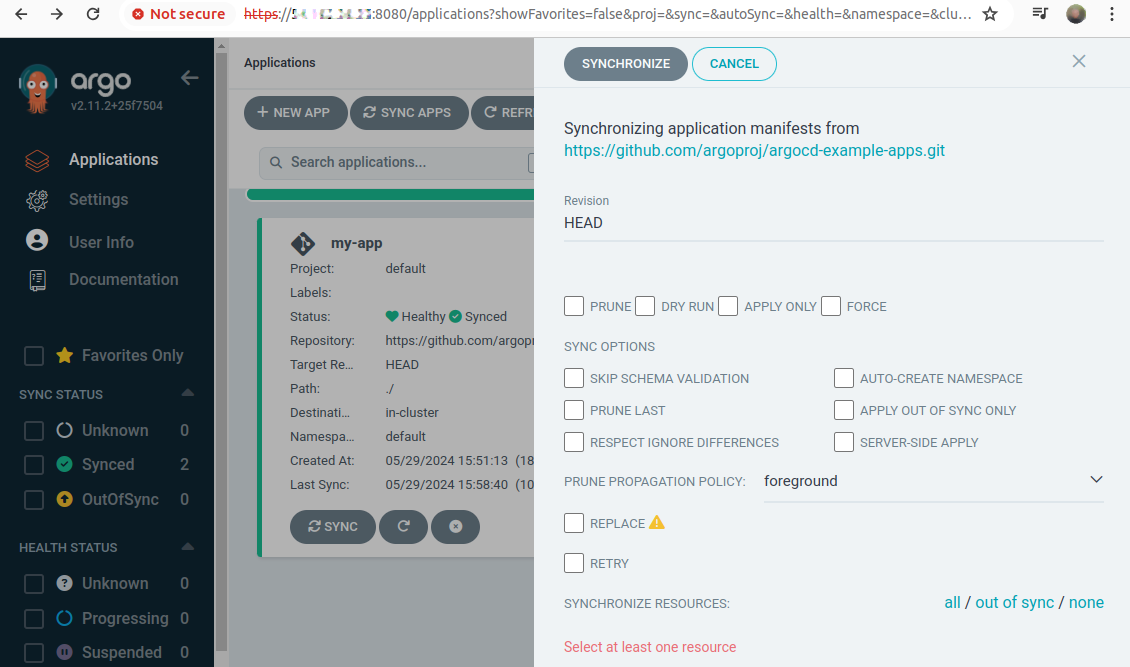This screenshot has width=1130, height=667.
Task: Click the git icon of my-app card
Action: coord(303,243)
